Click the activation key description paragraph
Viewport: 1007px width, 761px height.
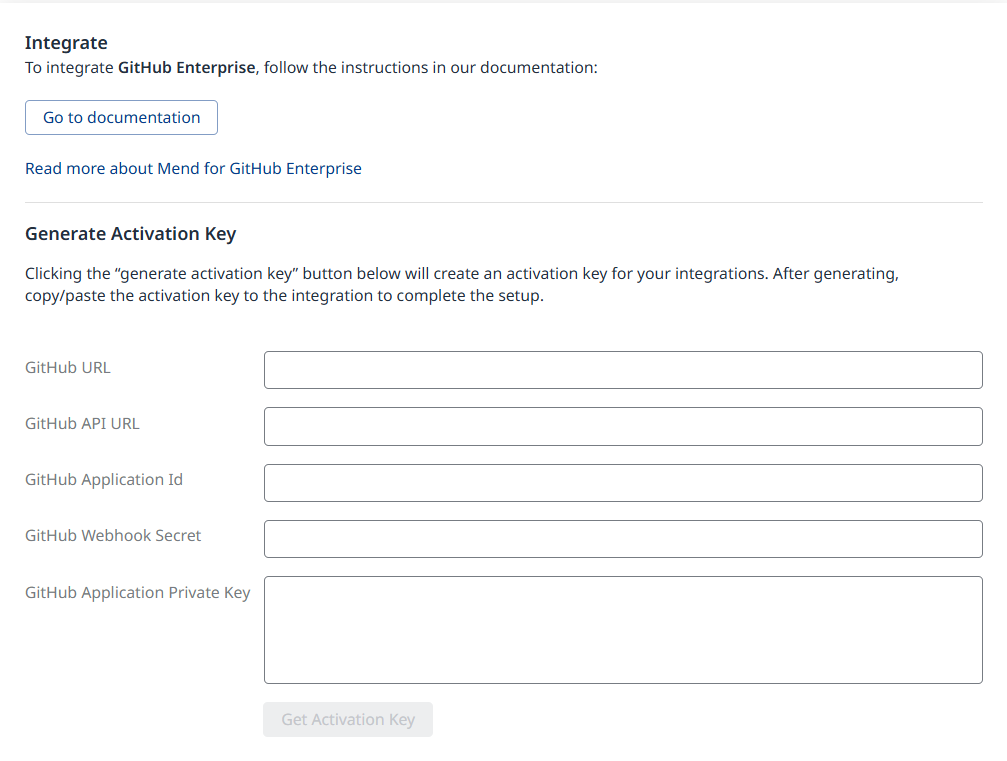[460, 273]
